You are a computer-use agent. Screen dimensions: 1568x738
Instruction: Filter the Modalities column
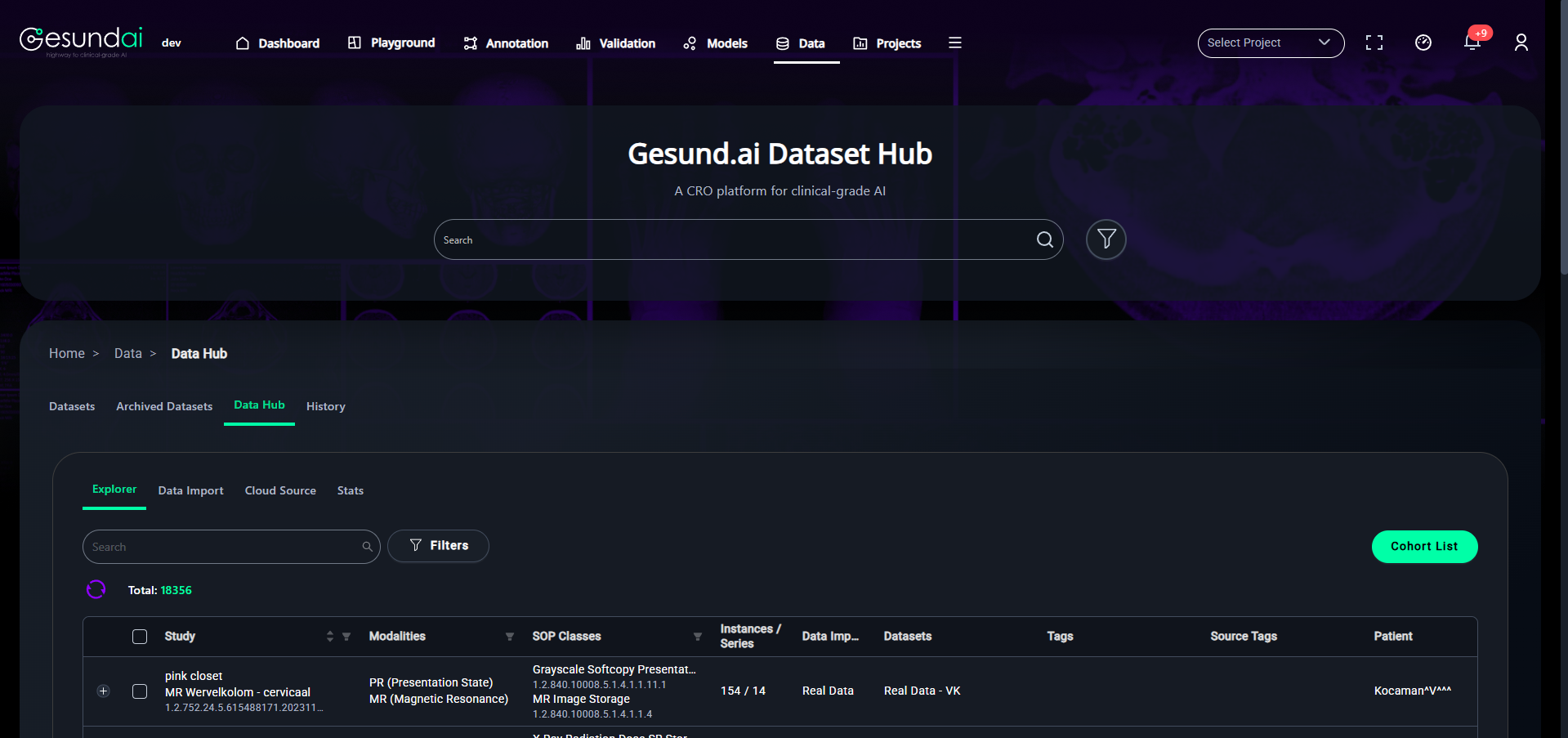(510, 636)
